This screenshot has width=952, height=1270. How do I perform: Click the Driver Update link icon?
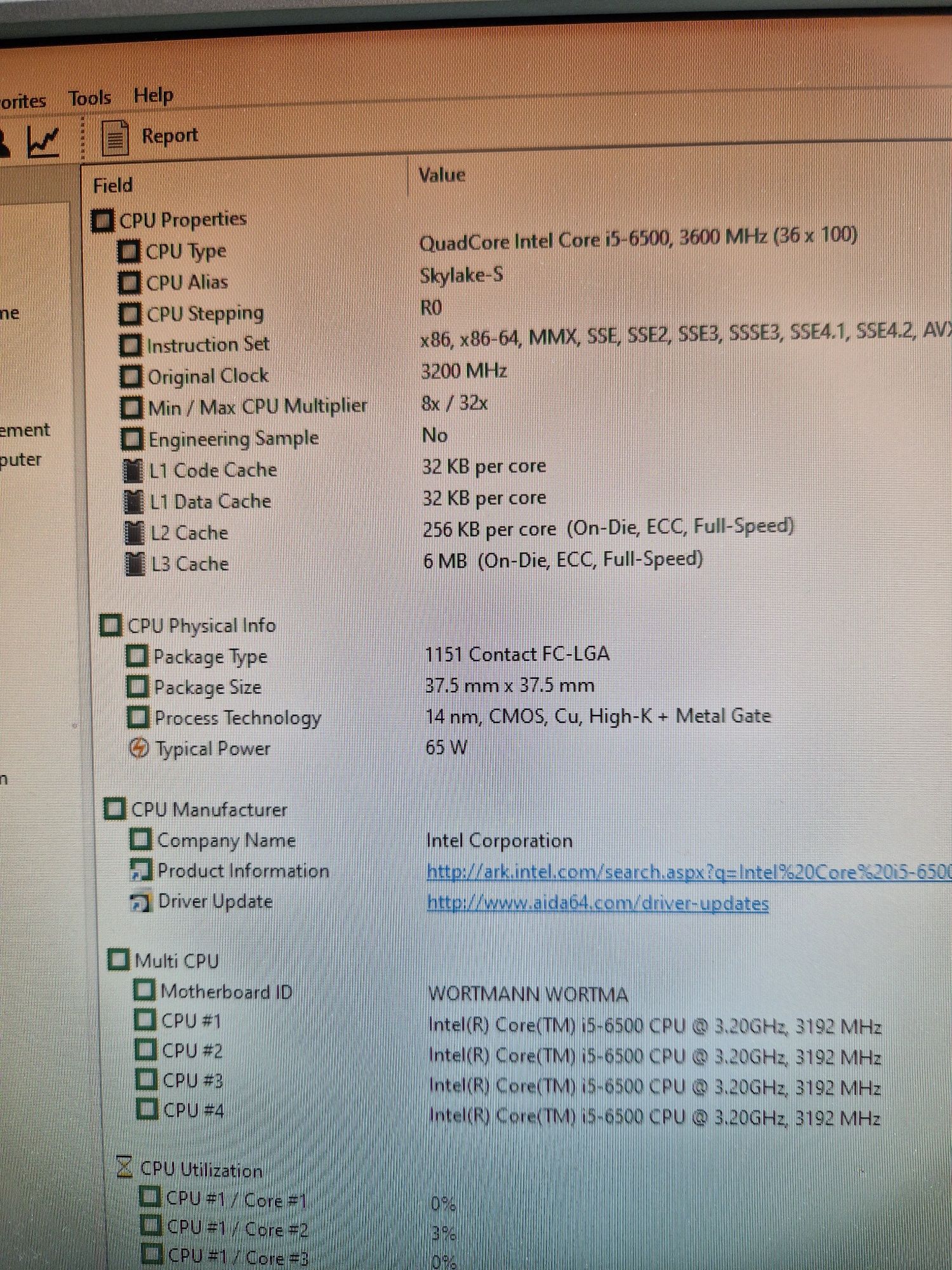pyautogui.click(x=141, y=902)
